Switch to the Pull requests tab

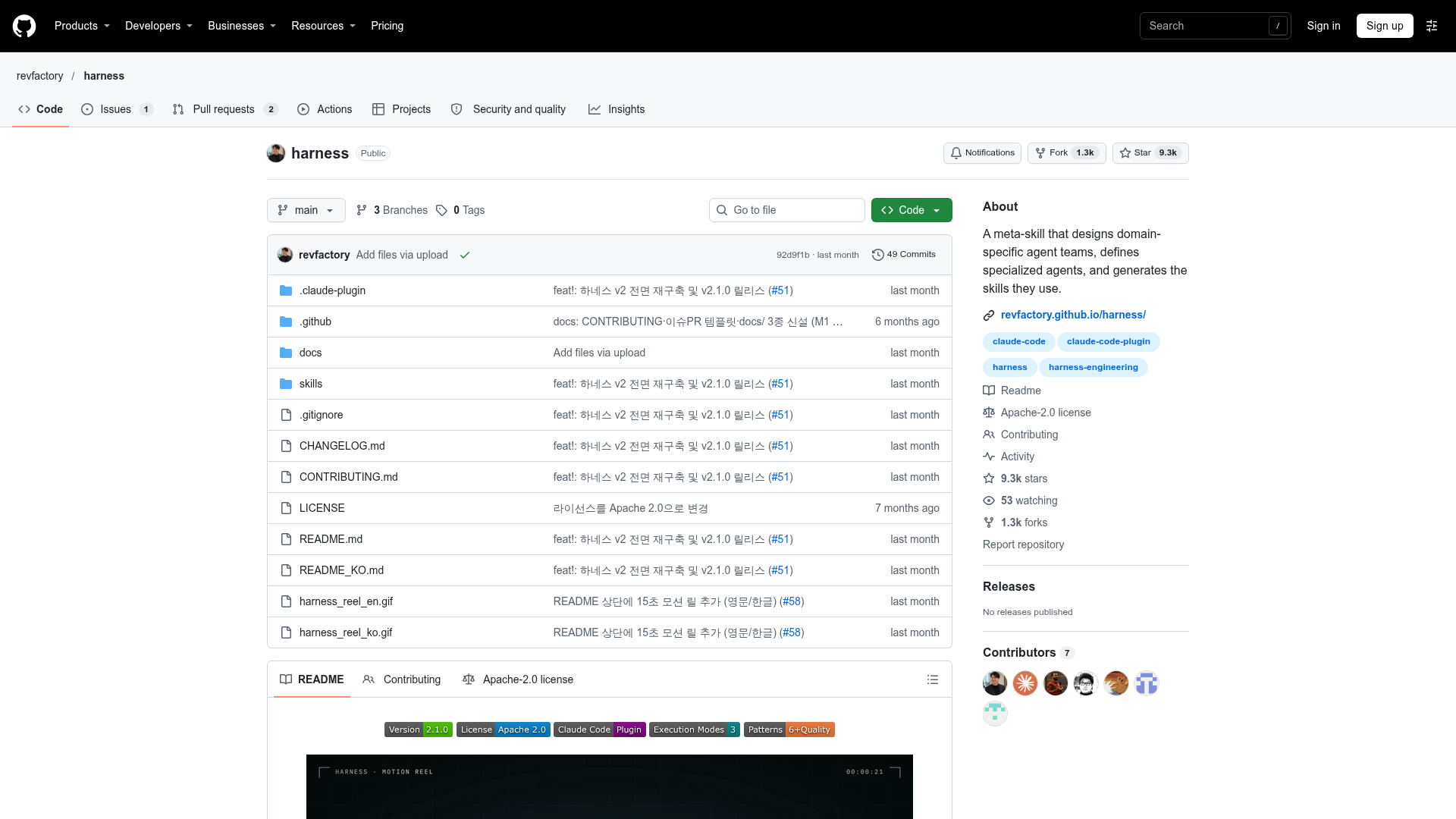(x=225, y=109)
